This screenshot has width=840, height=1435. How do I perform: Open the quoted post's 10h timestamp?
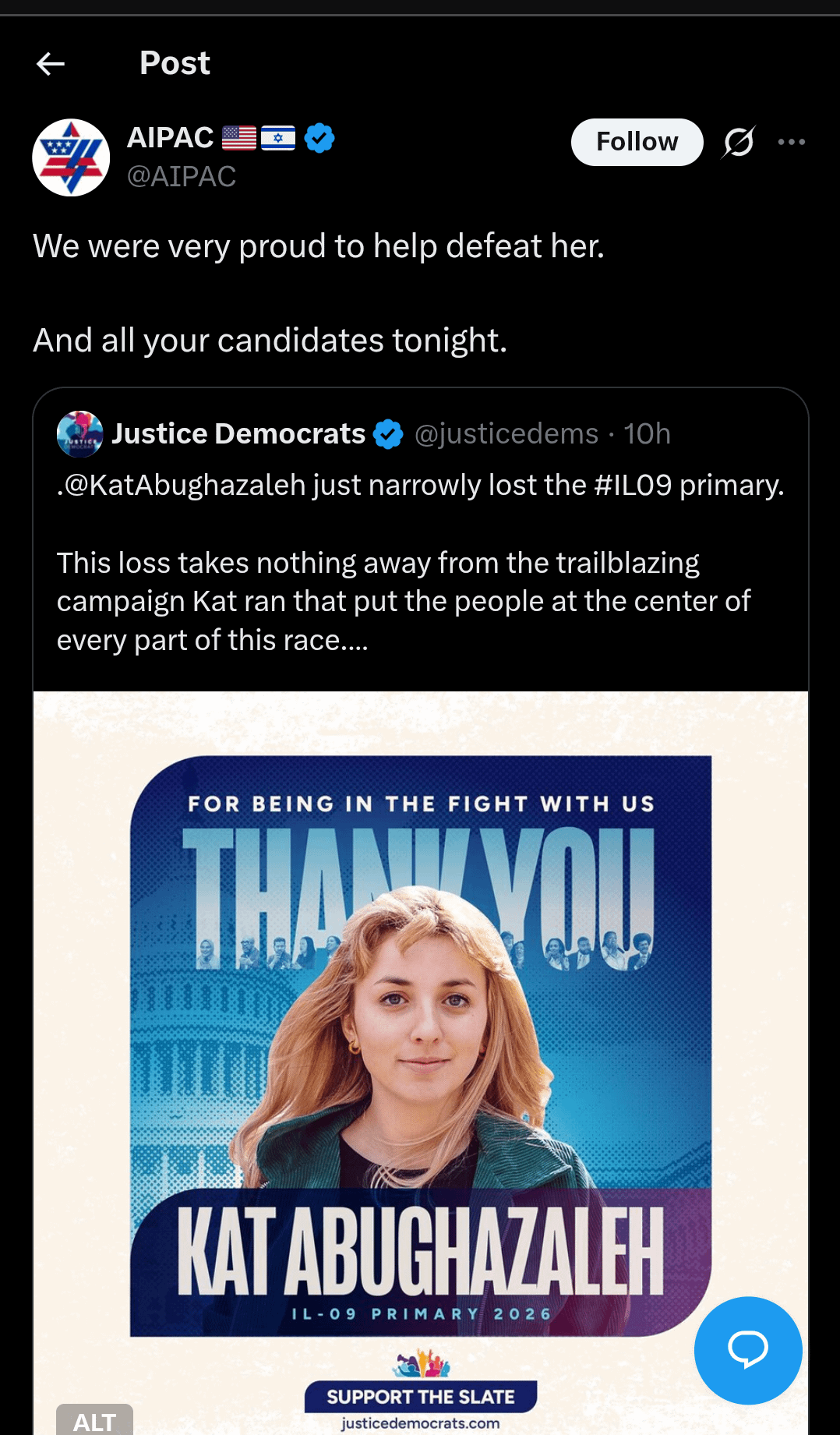[647, 433]
